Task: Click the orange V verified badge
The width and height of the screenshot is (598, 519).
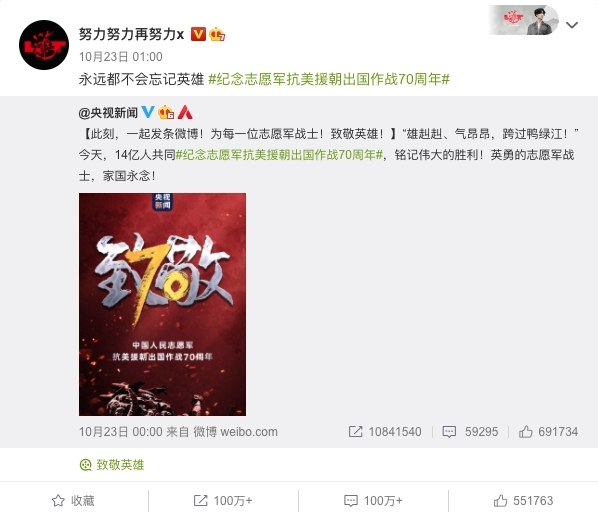Action: (198, 34)
